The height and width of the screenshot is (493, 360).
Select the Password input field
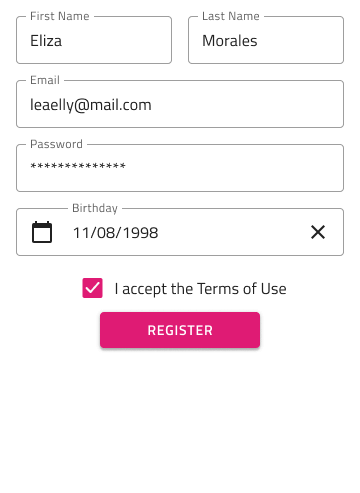[180, 168]
